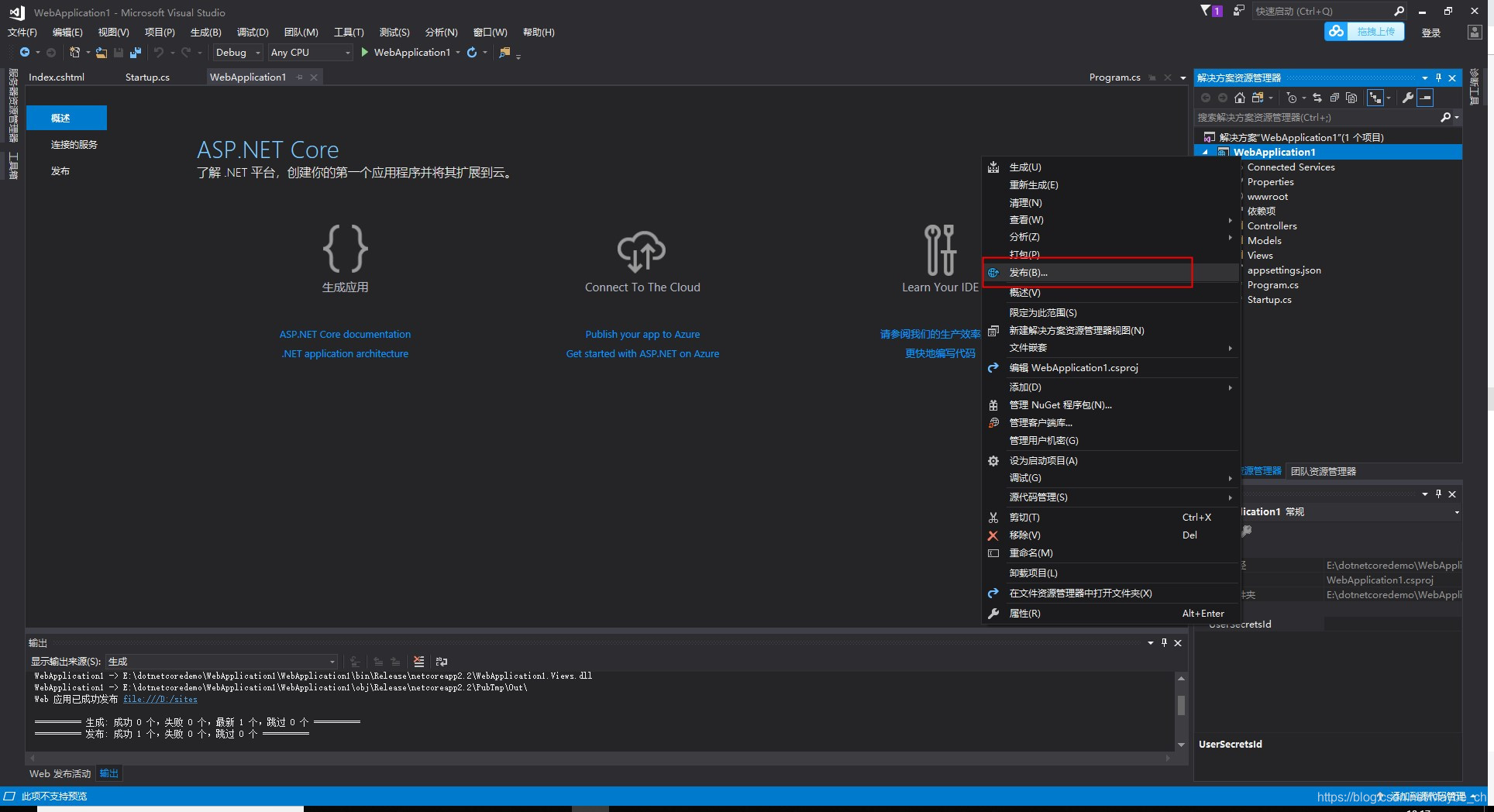Click the solution/folder view switch icon

pos(1258,98)
